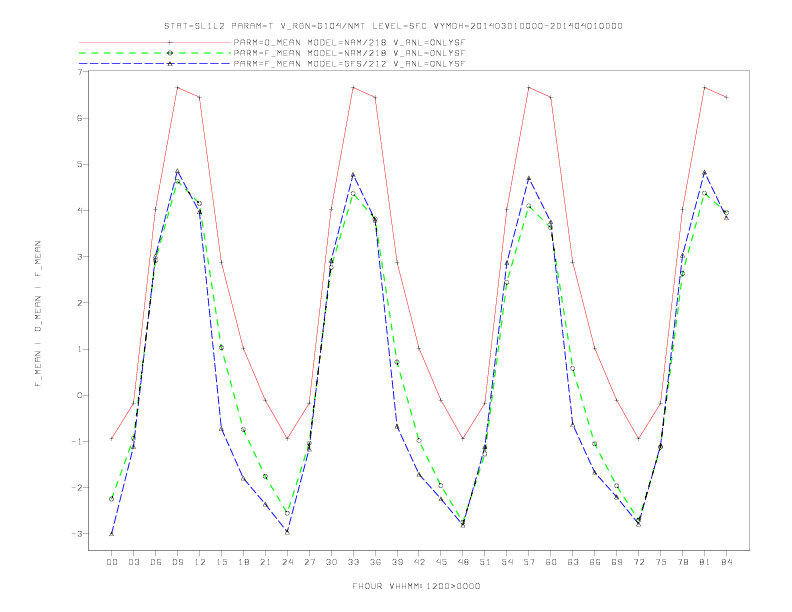Viewport: 792px width, 612px height.
Task: Click the x-axis tick label 06
Action: point(156,562)
